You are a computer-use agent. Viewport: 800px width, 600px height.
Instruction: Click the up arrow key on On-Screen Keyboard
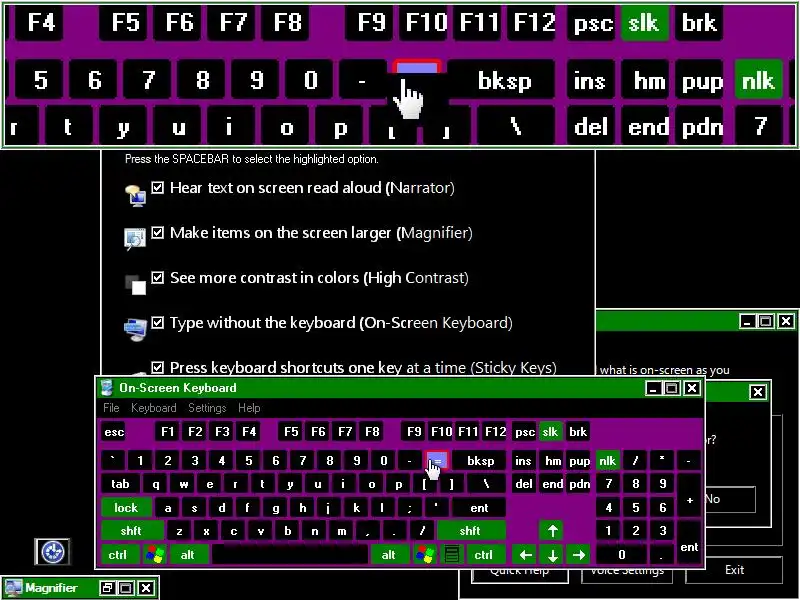(552, 531)
